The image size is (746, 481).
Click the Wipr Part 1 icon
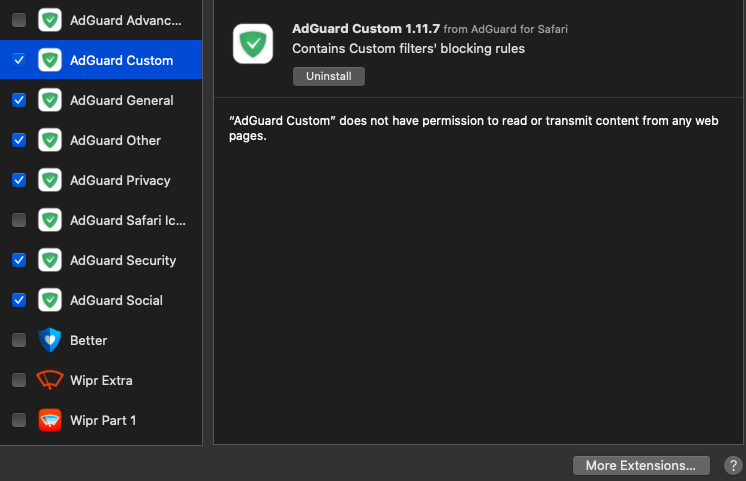pyautogui.click(x=50, y=420)
